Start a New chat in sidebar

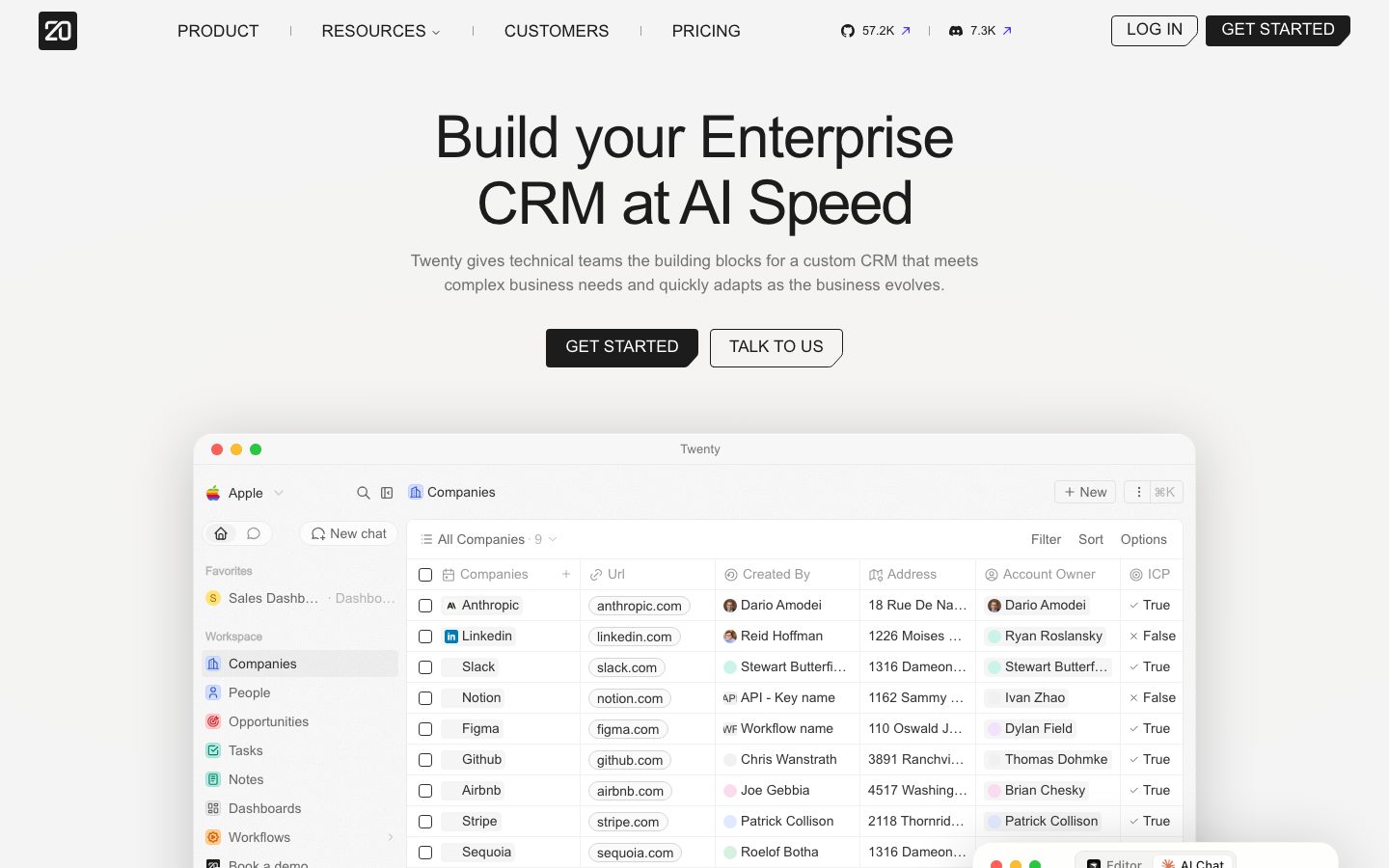348,533
